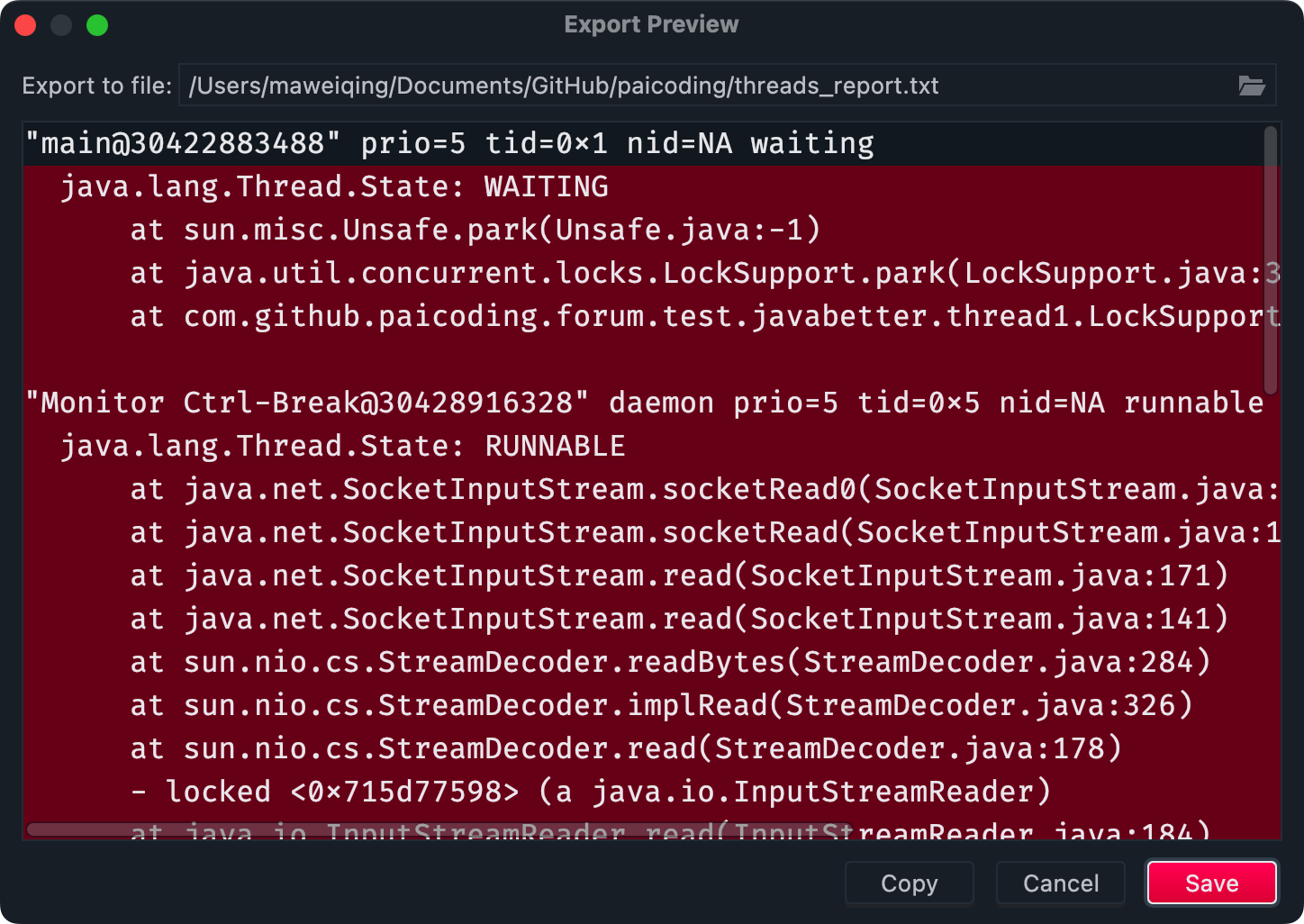Click the "Export to file:" label
1304x924 pixels.
pyautogui.click(x=96, y=86)
